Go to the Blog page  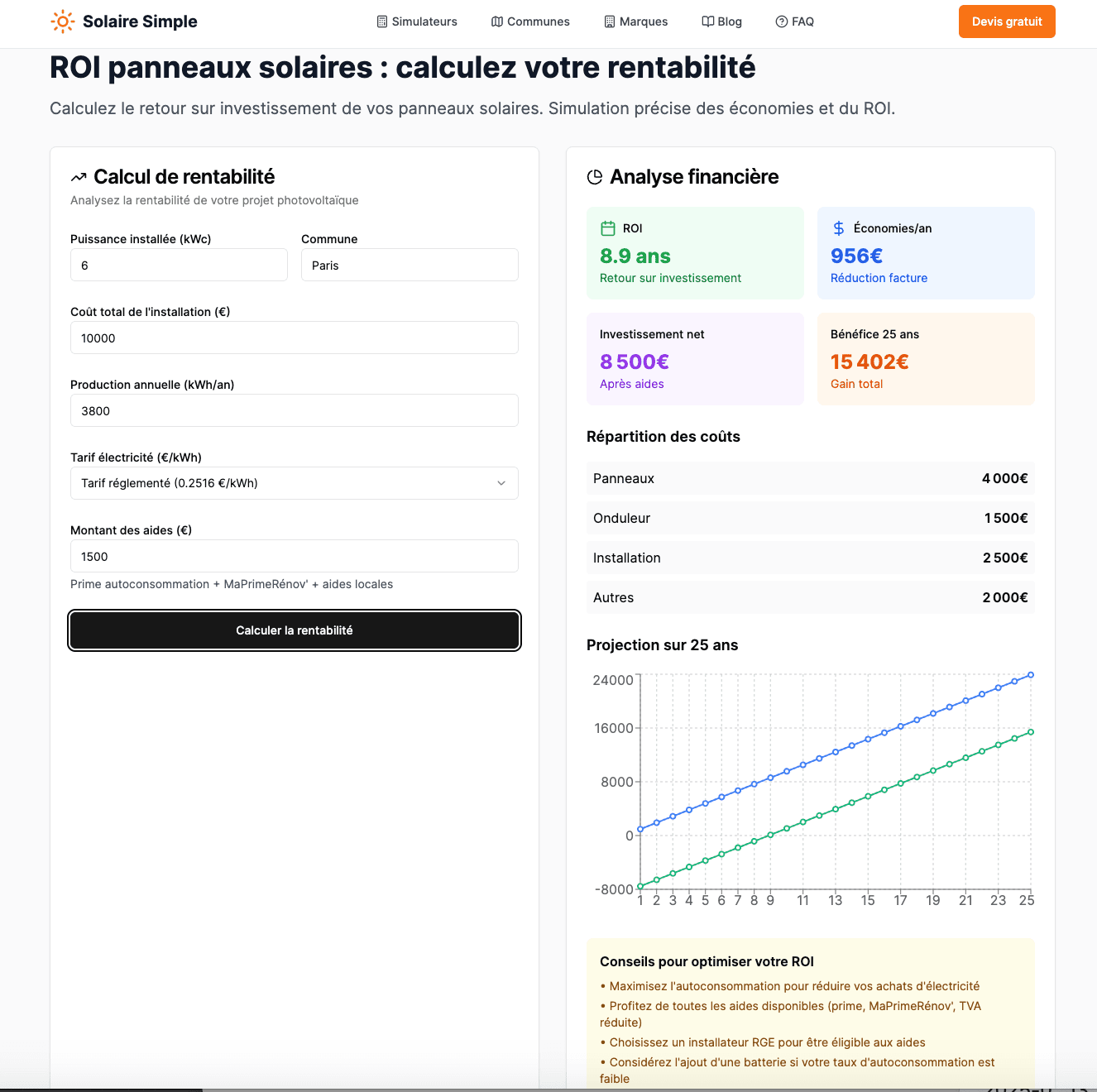point(722,22)
